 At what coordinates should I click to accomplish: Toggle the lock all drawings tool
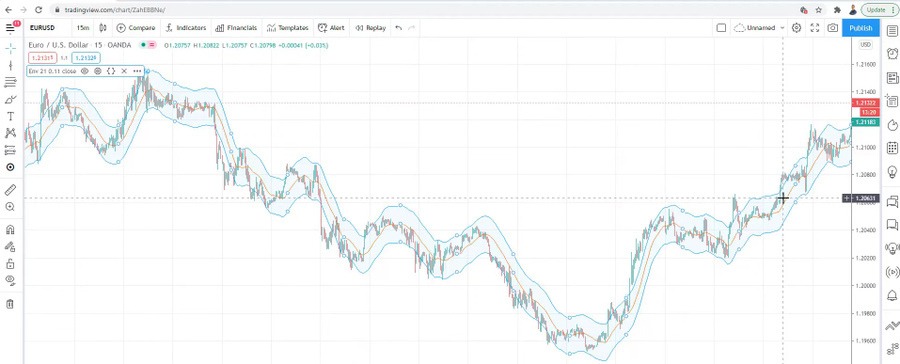point(10,264)
